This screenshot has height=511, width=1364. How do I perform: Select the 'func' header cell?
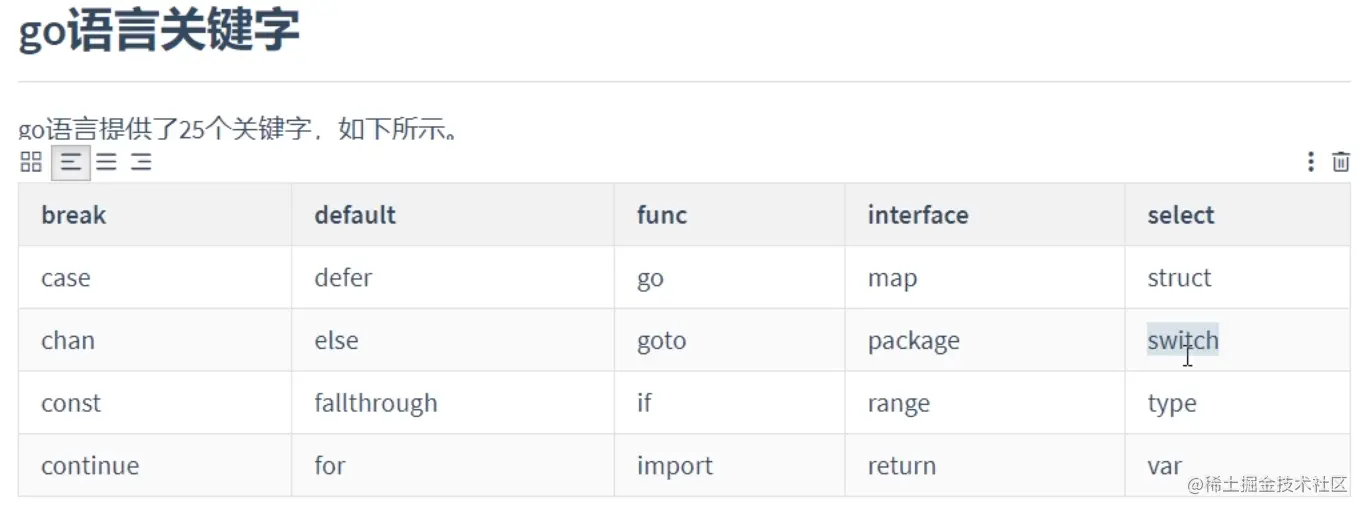[x=662, y=215]
